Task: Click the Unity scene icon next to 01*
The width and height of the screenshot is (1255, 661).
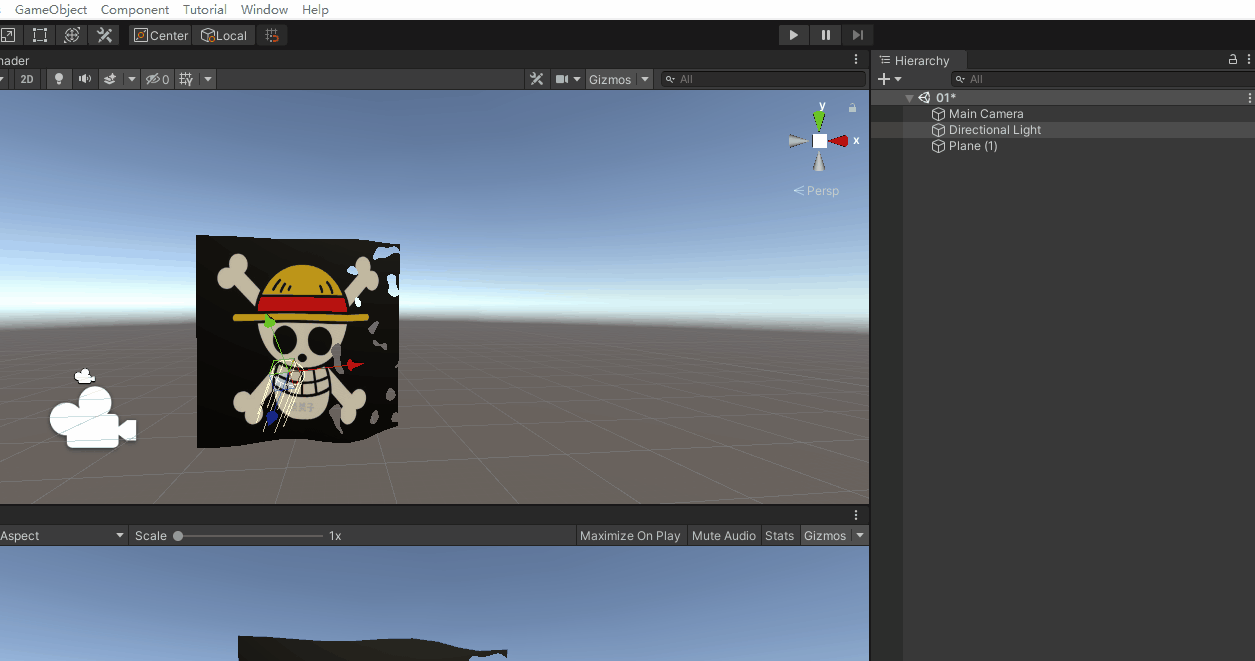Action: pos(924,98)
